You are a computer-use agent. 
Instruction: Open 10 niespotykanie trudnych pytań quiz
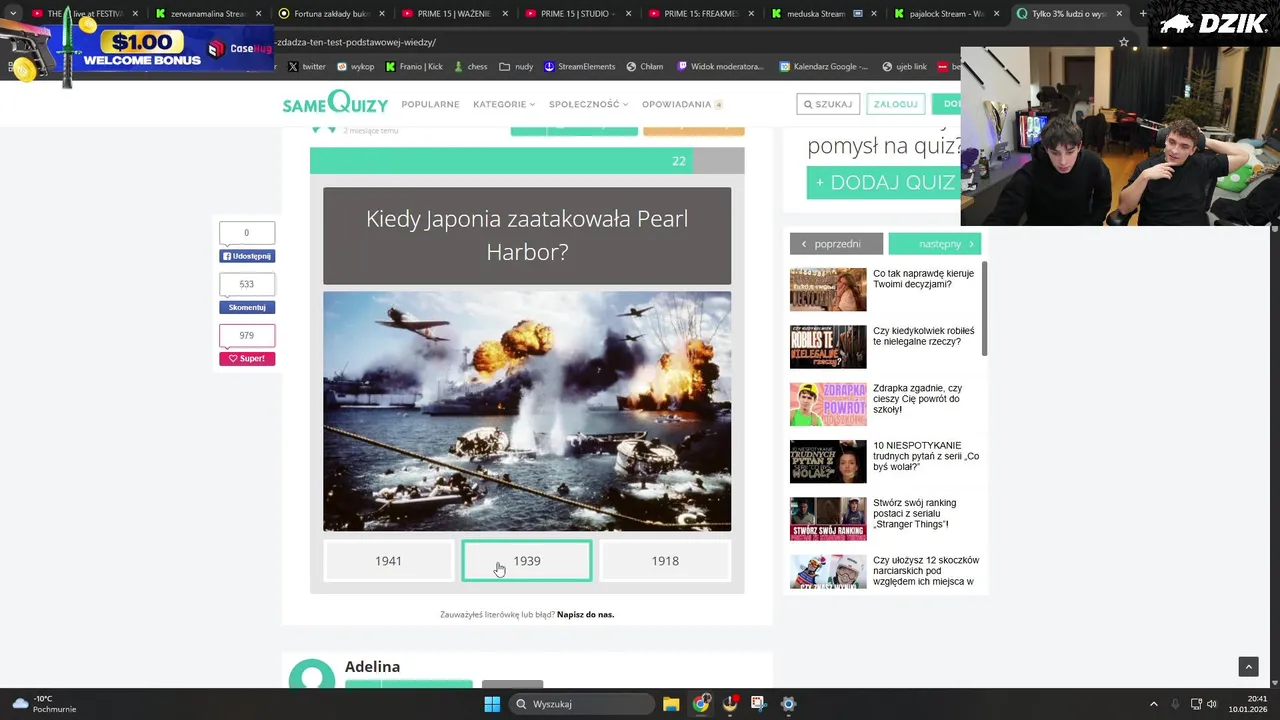(926, 456)
